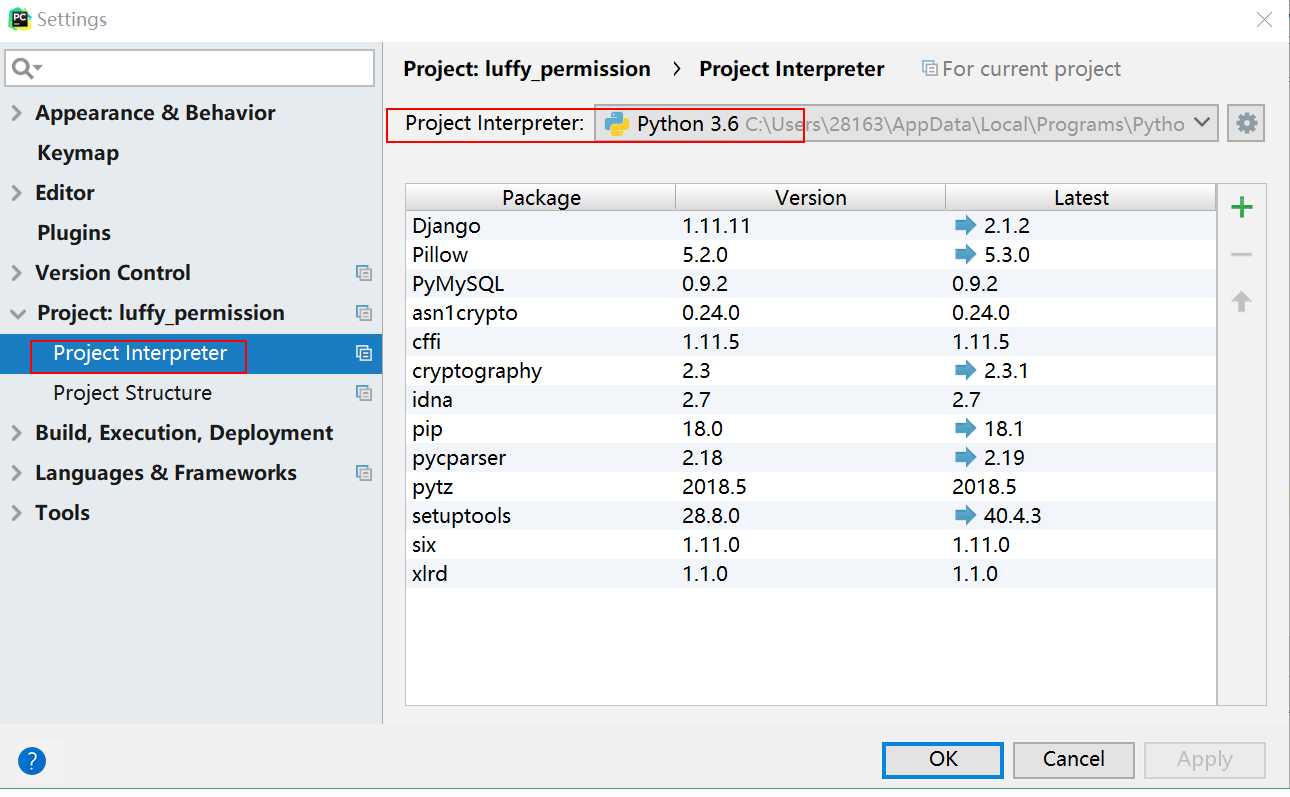This screenshot has height=797, width=1290.
Task: Sort by the Version column header
Action: click(x=811, y=197)
